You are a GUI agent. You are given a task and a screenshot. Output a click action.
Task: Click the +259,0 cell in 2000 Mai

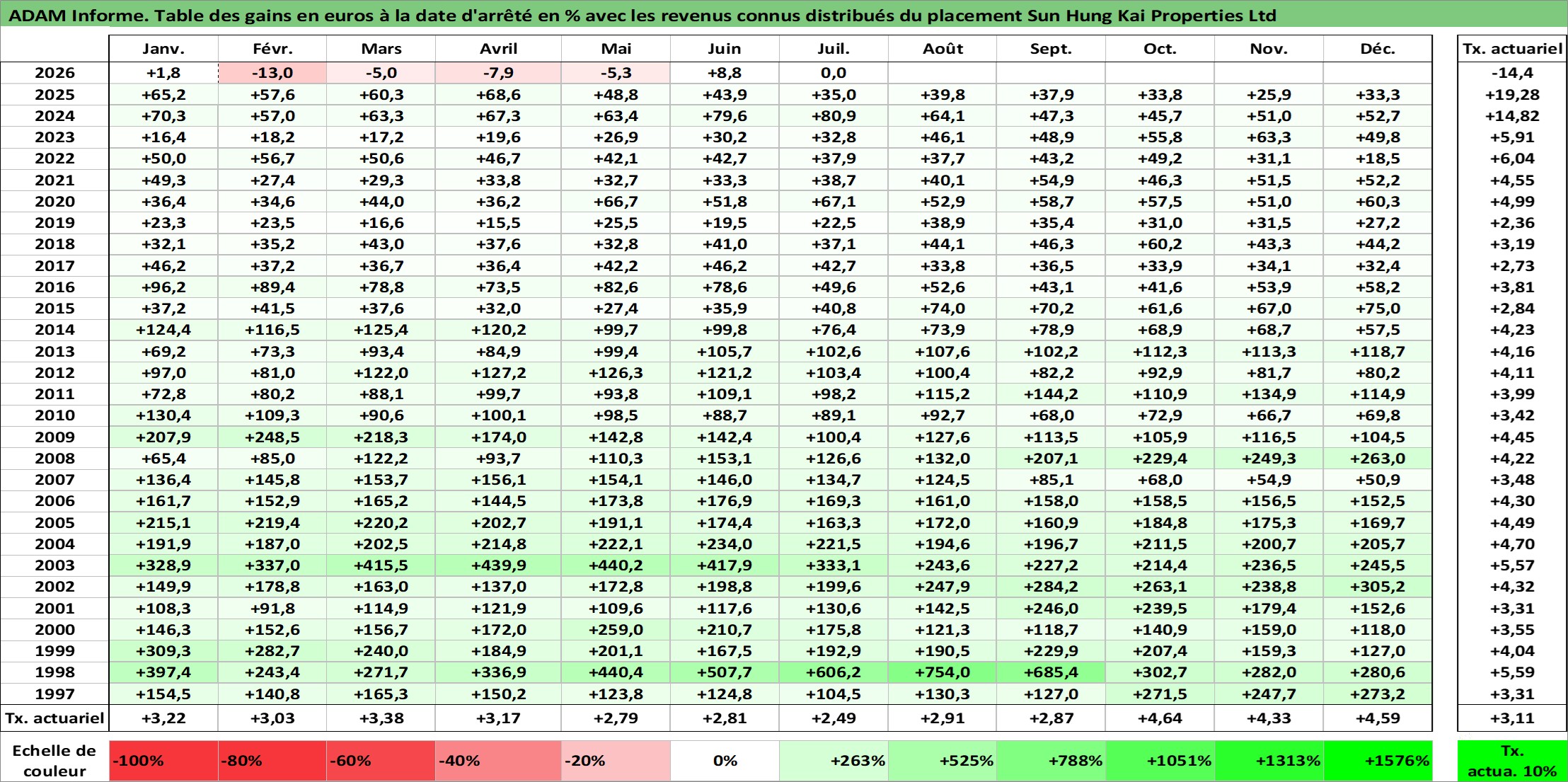pyautogui.click(x=616, y=630)
